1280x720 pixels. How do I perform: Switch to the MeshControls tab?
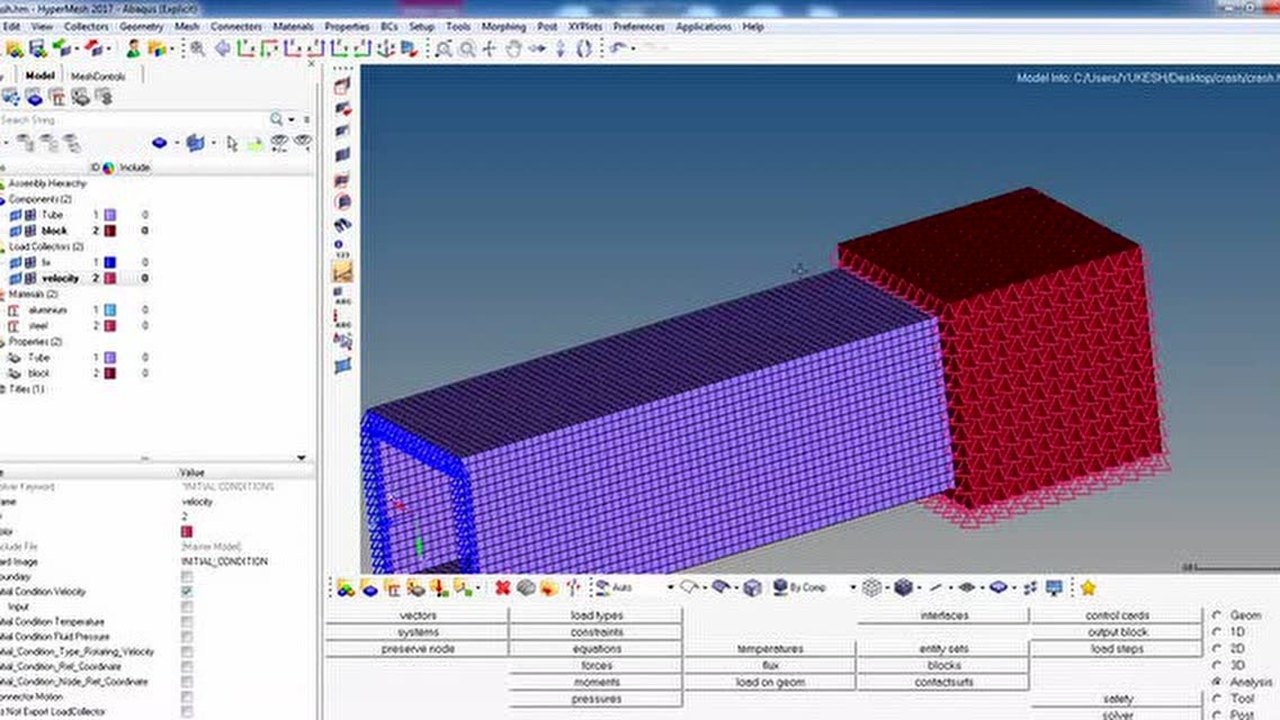coord(98,76)
